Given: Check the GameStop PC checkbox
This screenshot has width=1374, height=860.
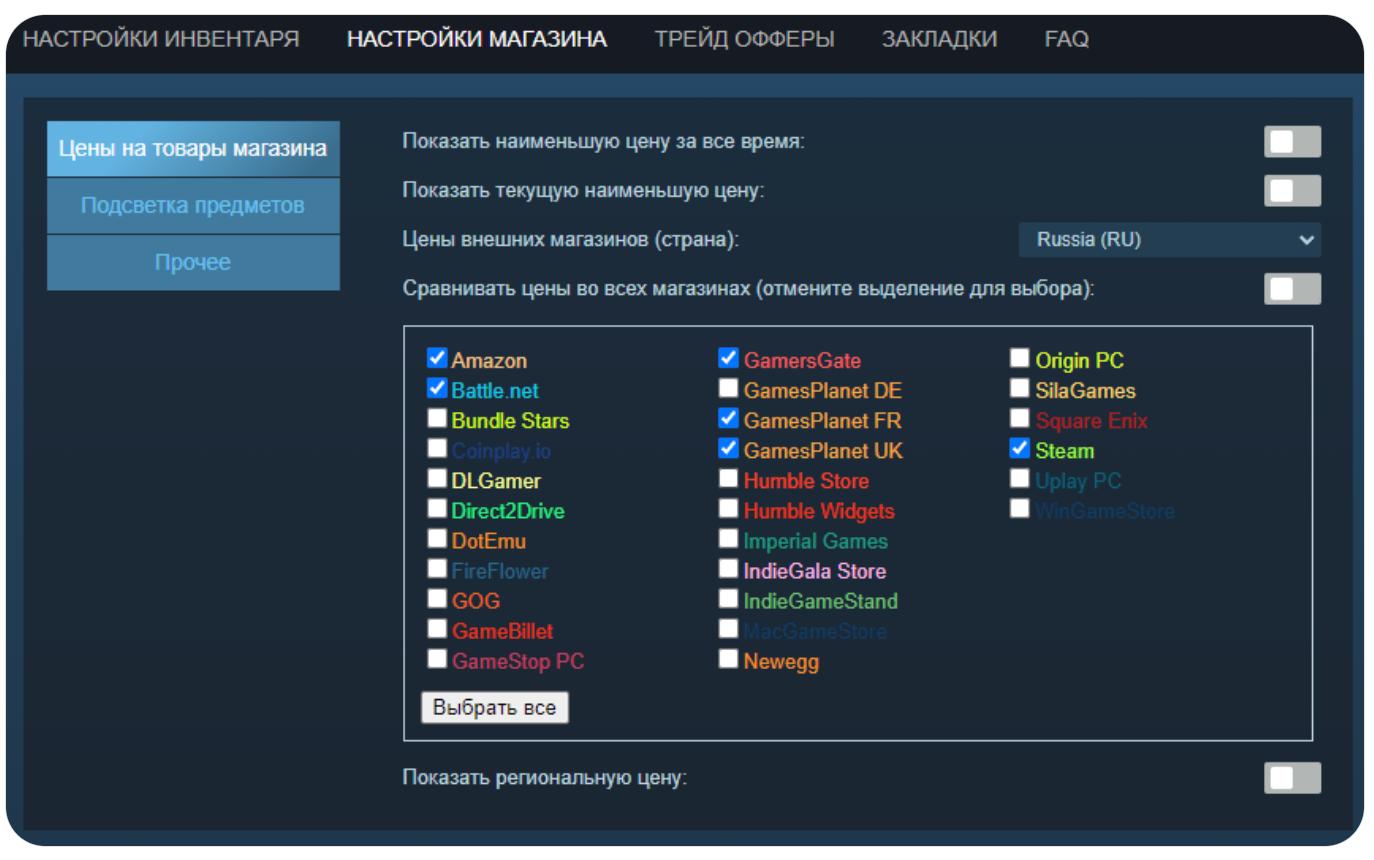Looking at the screenshot, I should 437,658.
